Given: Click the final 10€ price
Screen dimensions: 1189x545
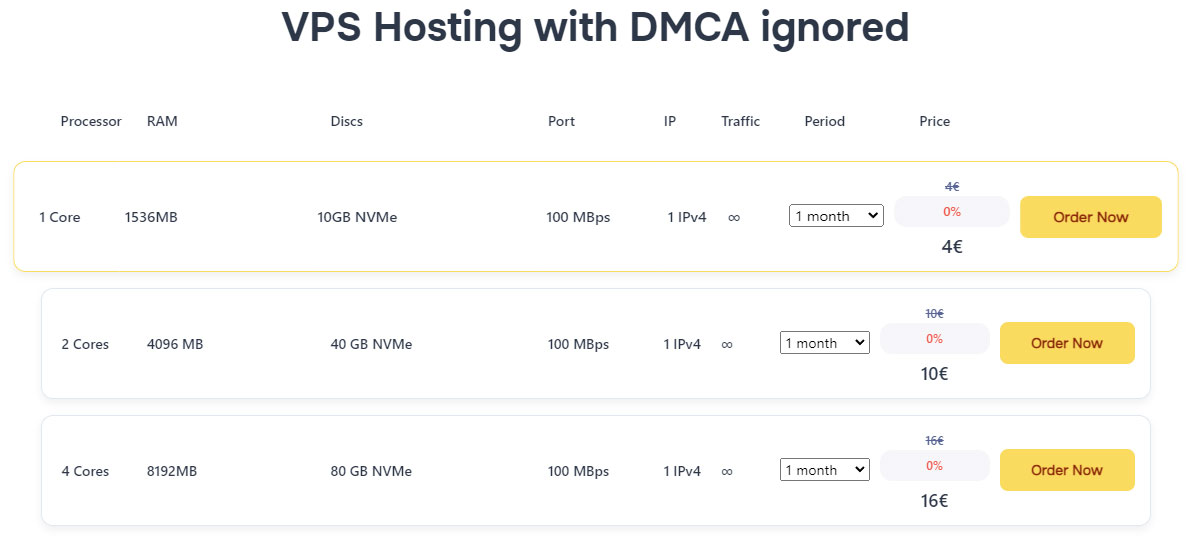Looking at the screenshot, I should click(x=934, y=374).
